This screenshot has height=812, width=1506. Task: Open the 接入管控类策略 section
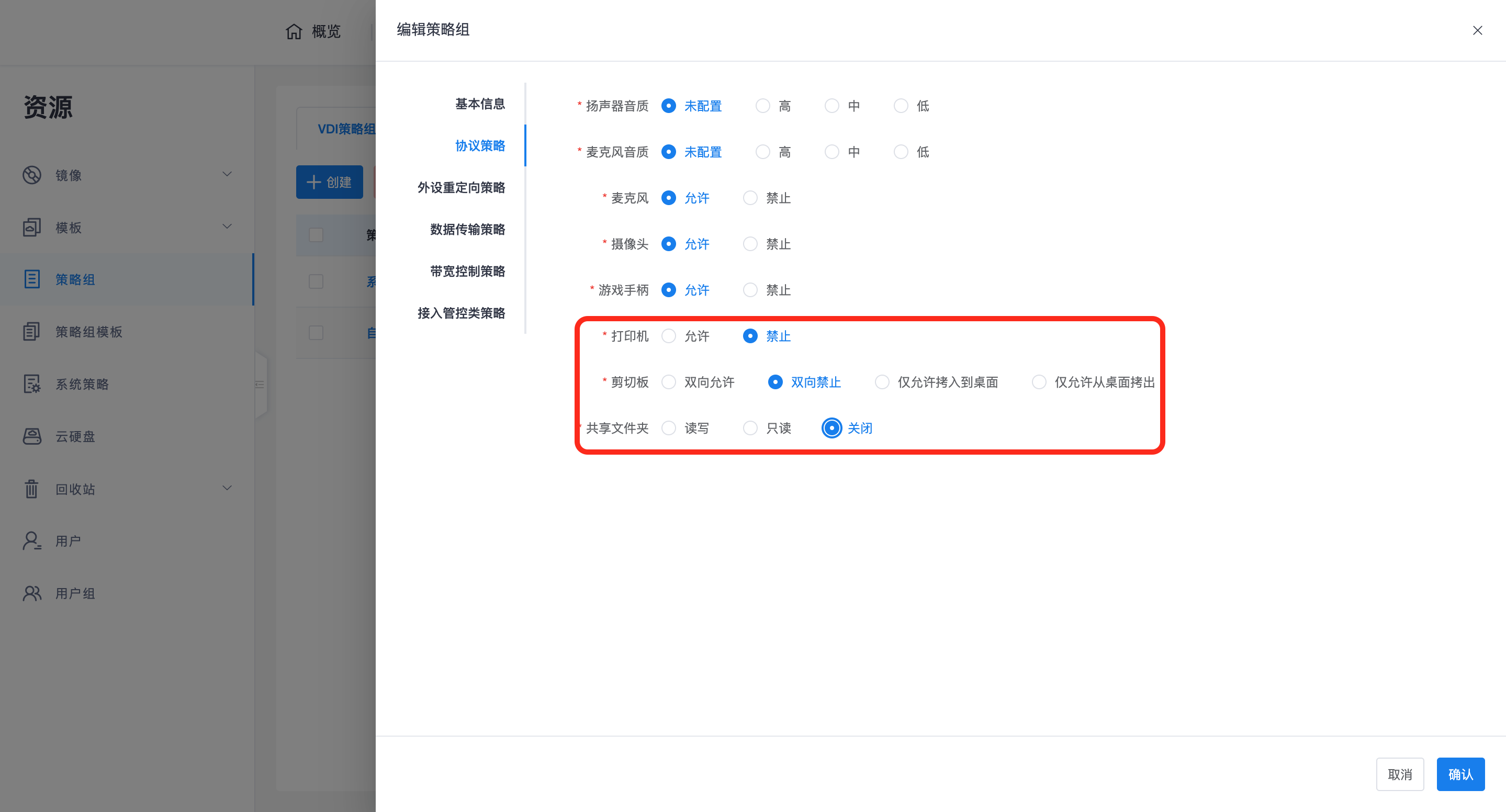tap(461, 313)
